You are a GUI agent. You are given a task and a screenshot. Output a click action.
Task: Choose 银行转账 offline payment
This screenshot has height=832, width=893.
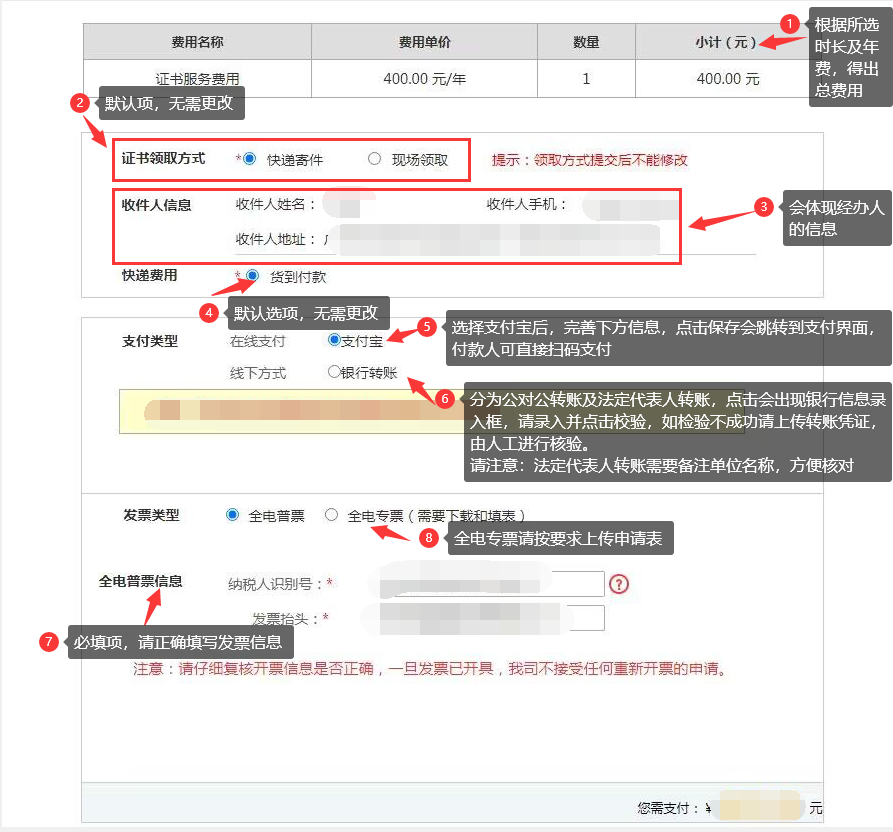335,372
